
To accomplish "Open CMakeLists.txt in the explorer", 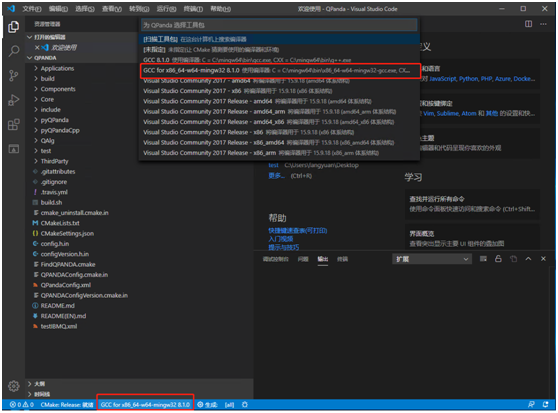I will (x=60, y=223).
